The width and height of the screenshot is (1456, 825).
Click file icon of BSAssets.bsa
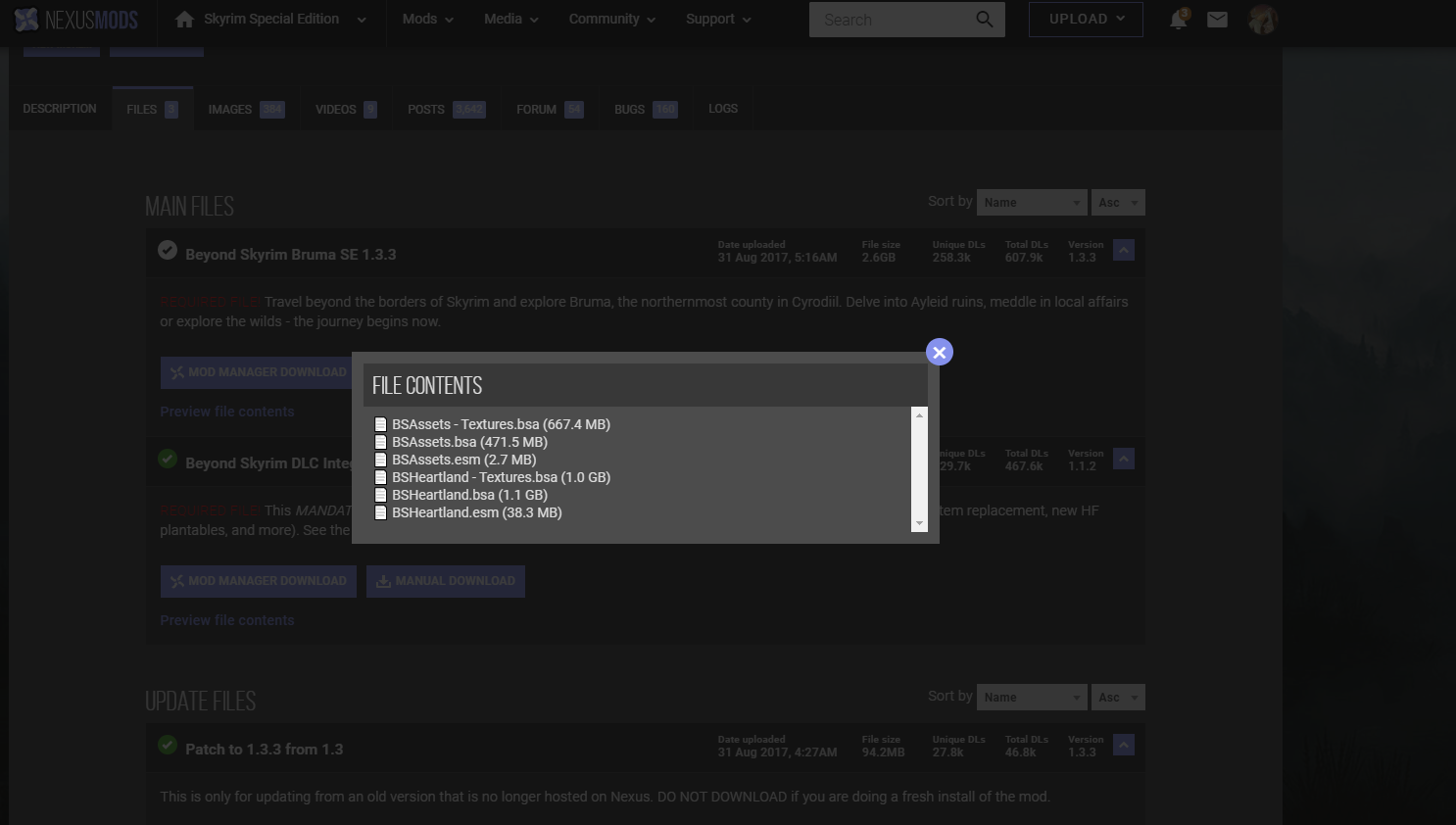[381, 442]
